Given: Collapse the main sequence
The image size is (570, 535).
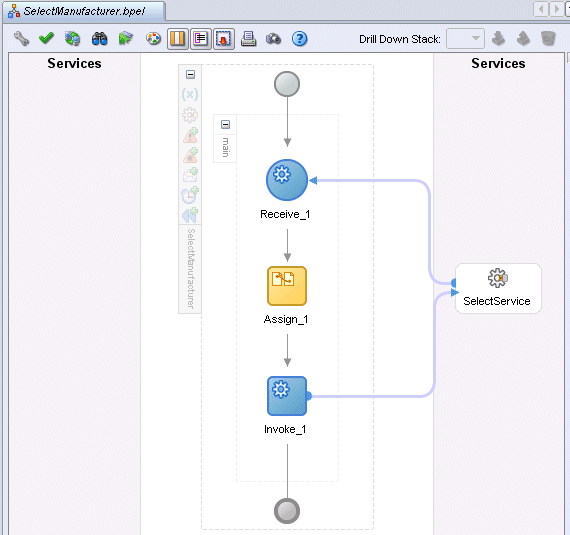Looking at the screenshot, I should [x=225, y=125].
